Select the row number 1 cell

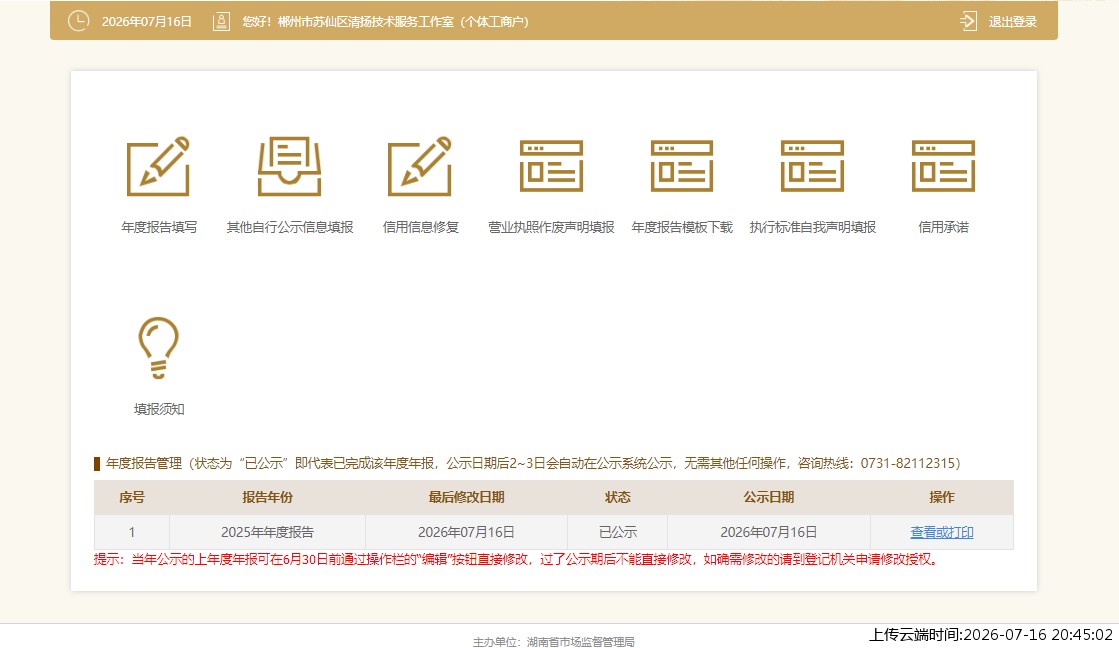(131, 532)
